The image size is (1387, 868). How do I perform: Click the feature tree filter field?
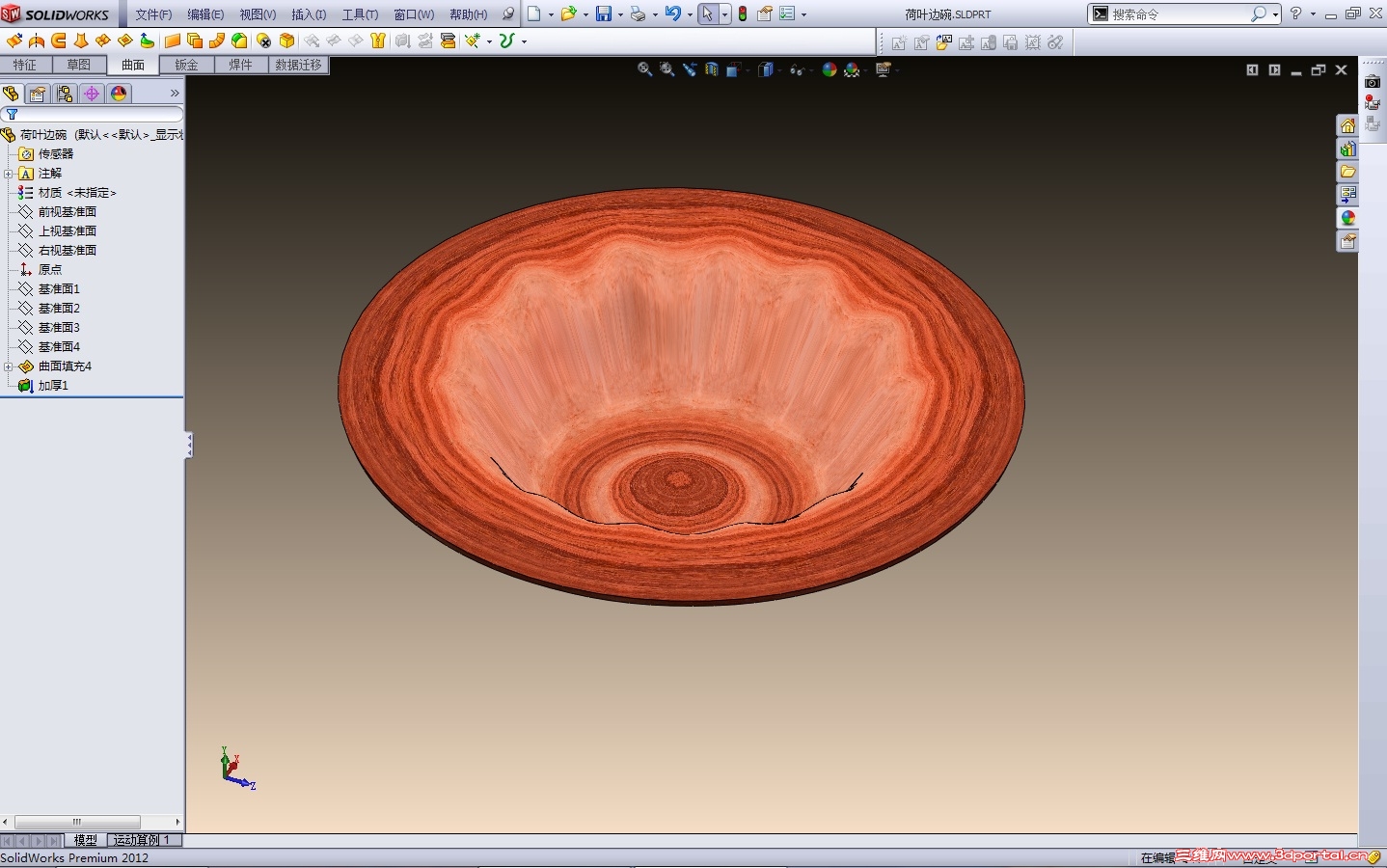93,114
